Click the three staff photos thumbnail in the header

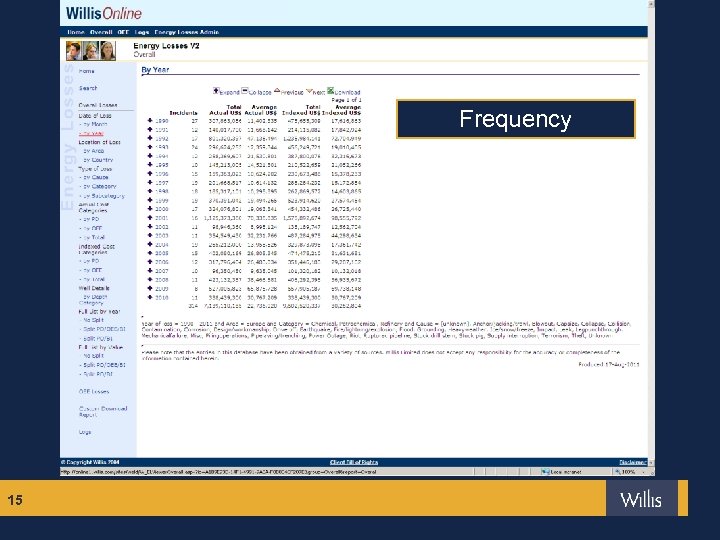90,51
